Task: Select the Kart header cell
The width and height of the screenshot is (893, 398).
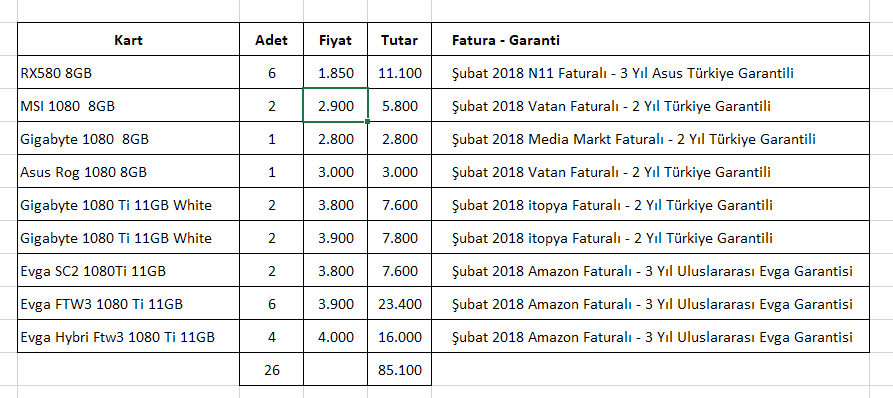Action: (x=129, y=39)
